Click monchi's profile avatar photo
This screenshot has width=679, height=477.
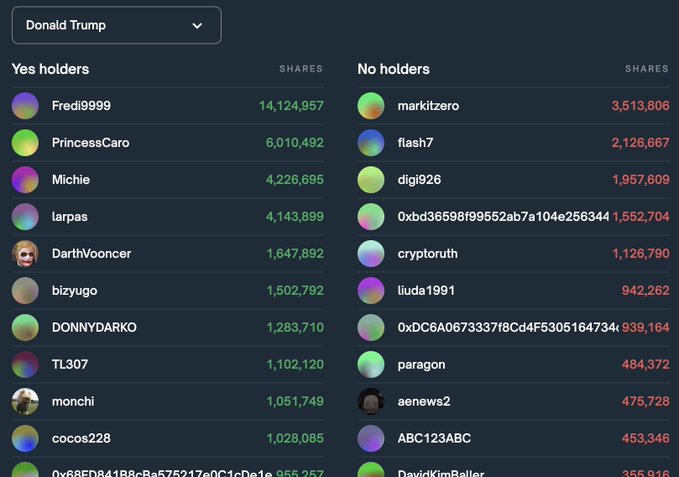[x=25, y=401]
